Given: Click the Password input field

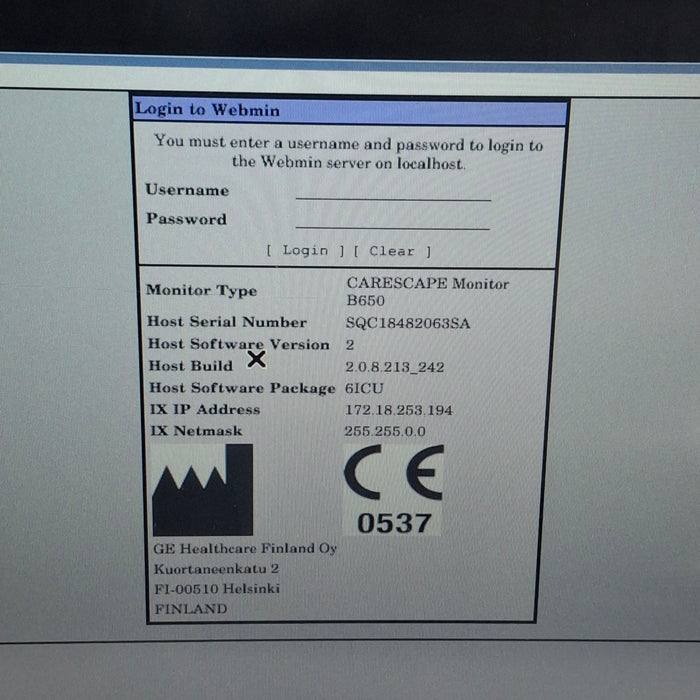Looking at the screenshot, I should click(393, 220).
